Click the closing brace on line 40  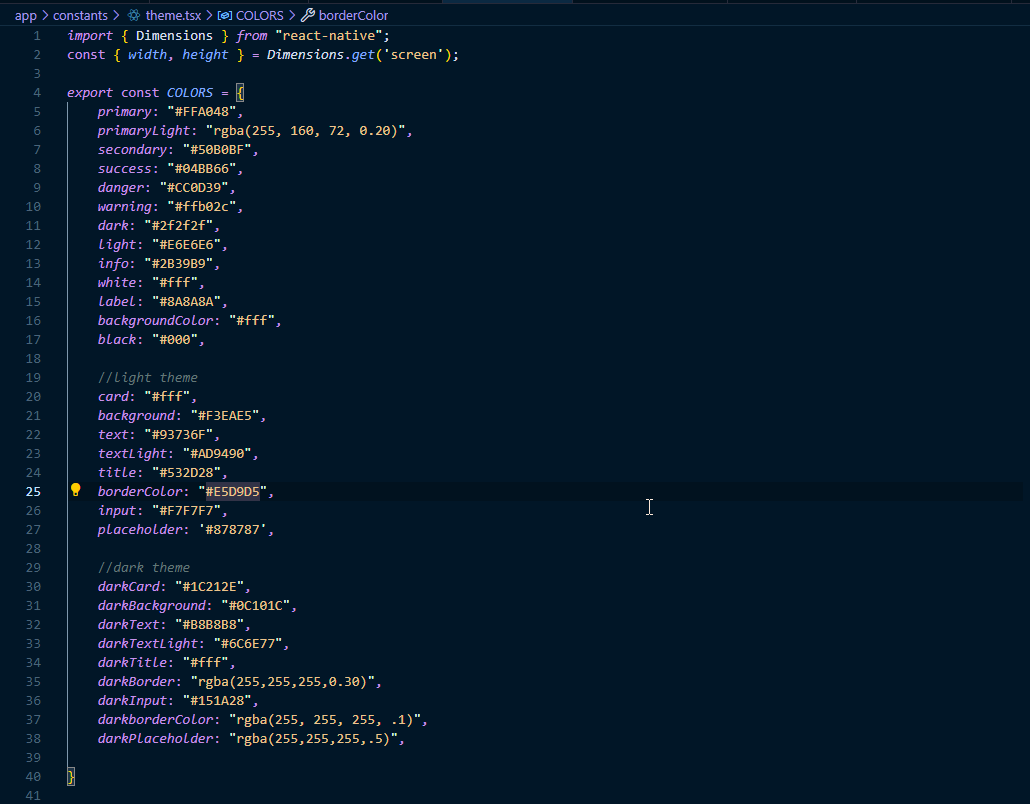pyautogui.click(x=71, y=776)
